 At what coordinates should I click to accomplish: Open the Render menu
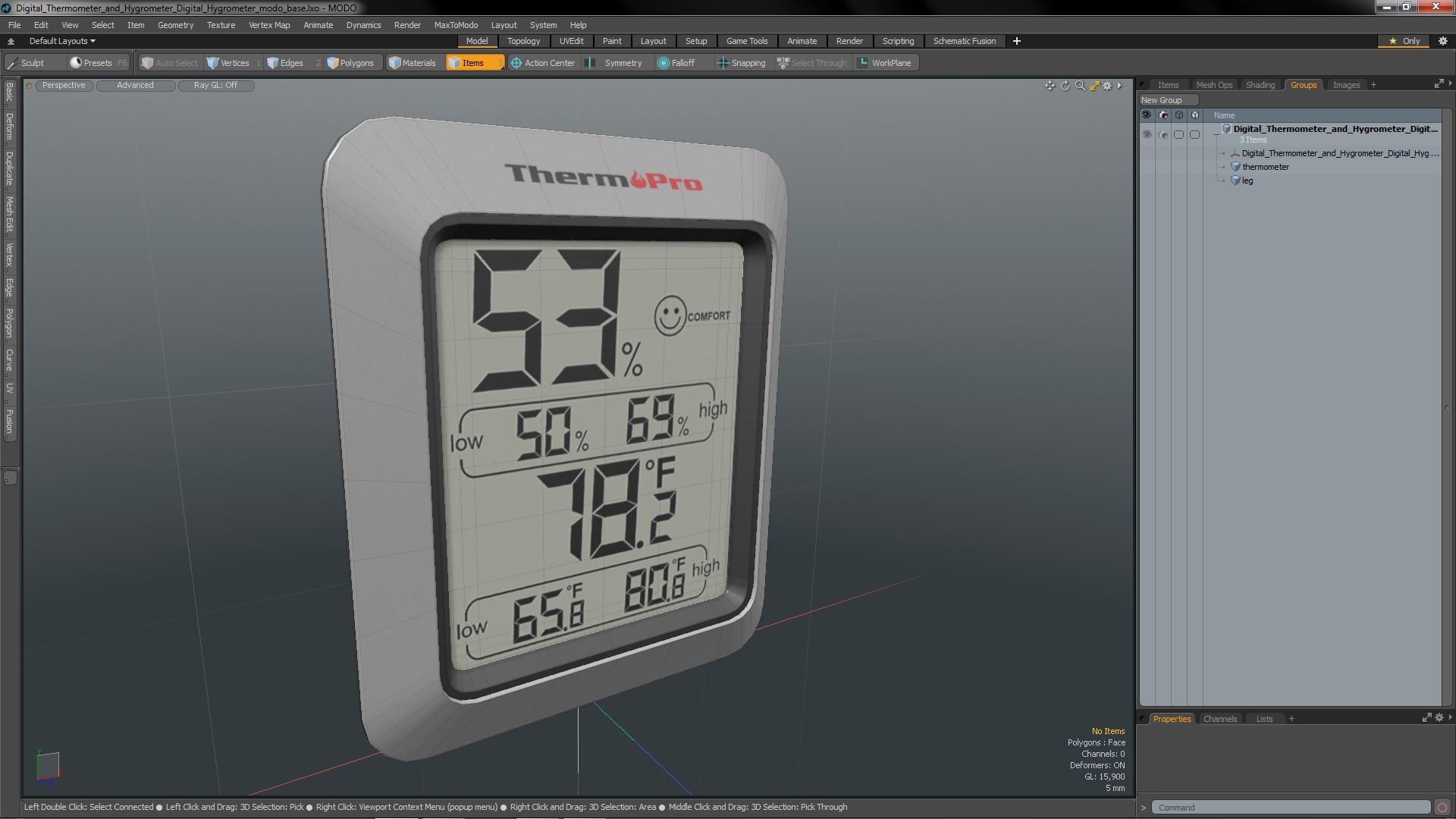click(x=407, y=25)
